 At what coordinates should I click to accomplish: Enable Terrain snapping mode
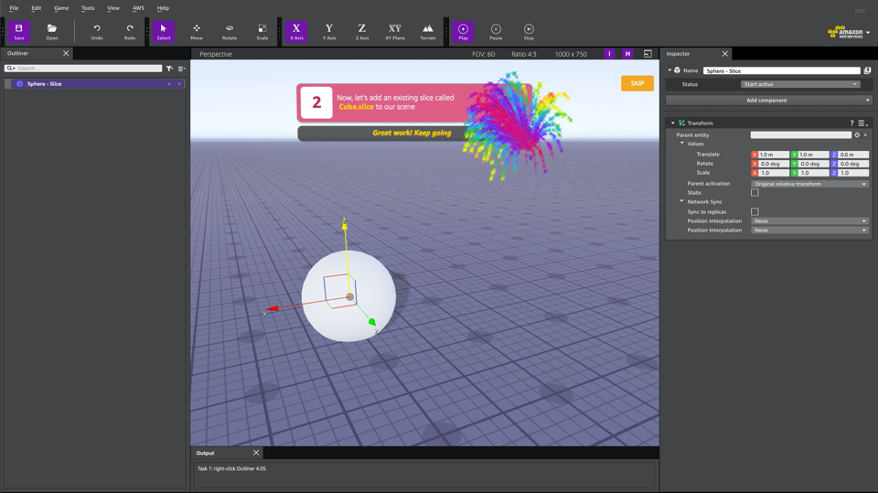428,32
